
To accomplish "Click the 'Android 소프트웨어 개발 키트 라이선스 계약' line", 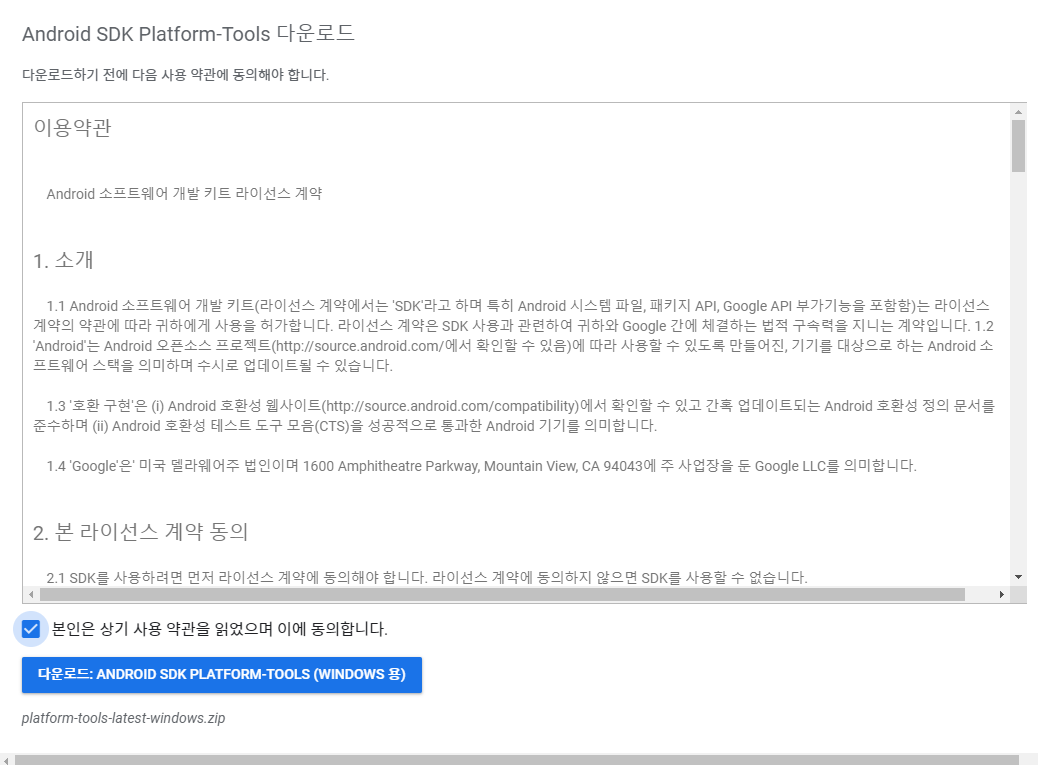I will point(184,194).
